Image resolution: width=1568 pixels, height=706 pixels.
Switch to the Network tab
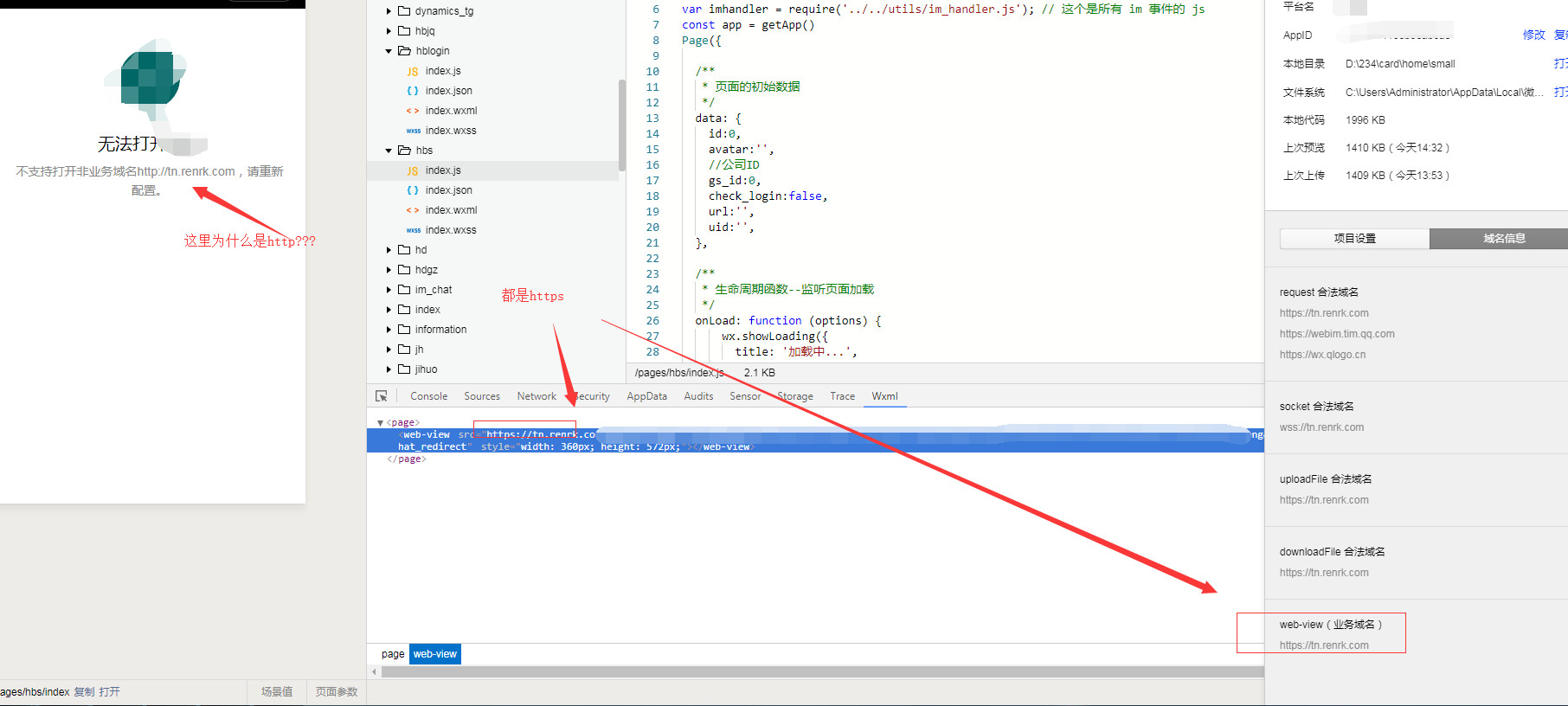point(537,396)
